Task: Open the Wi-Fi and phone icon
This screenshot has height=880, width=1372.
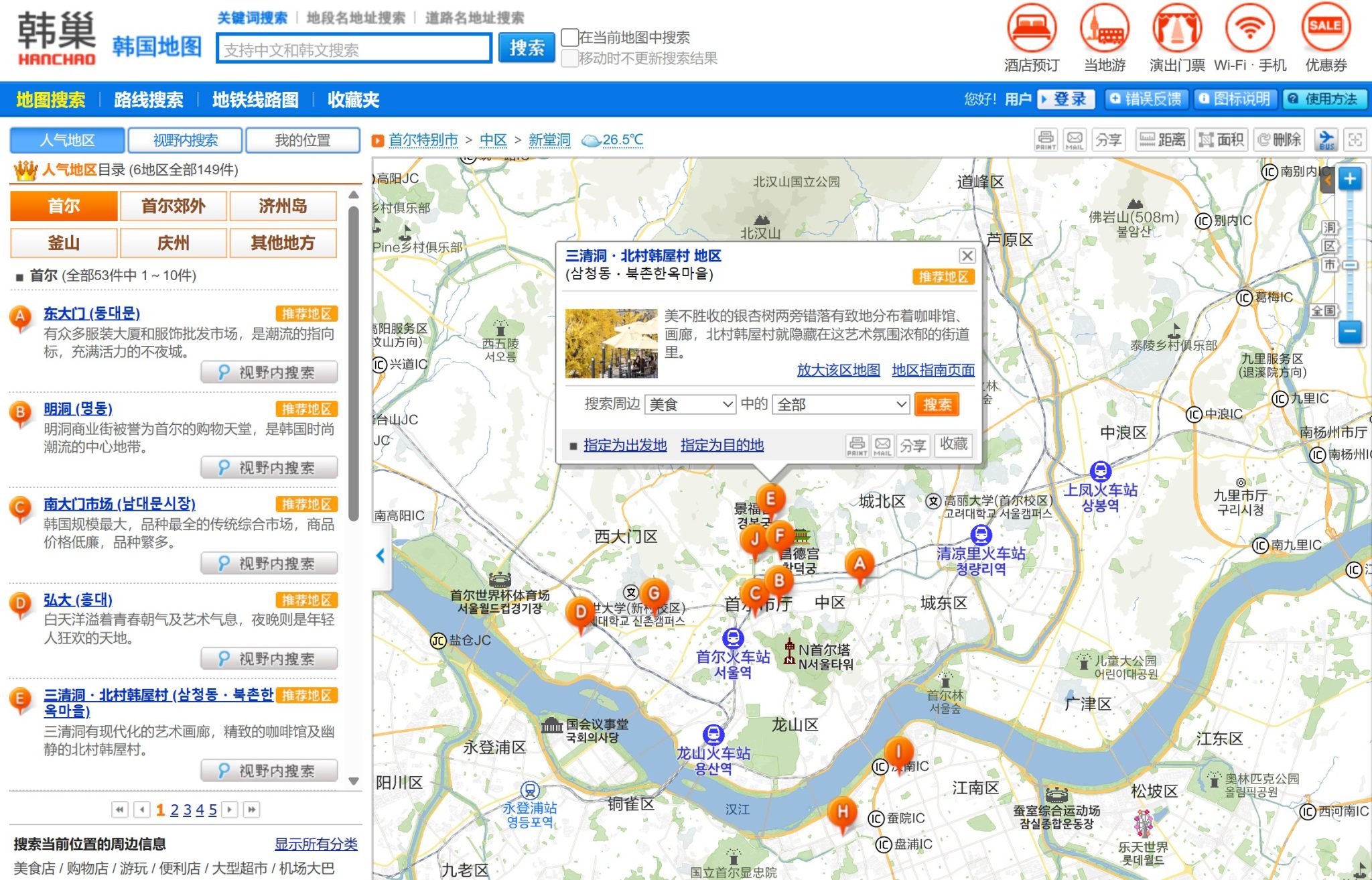Action: click(x=1250, y=28)
